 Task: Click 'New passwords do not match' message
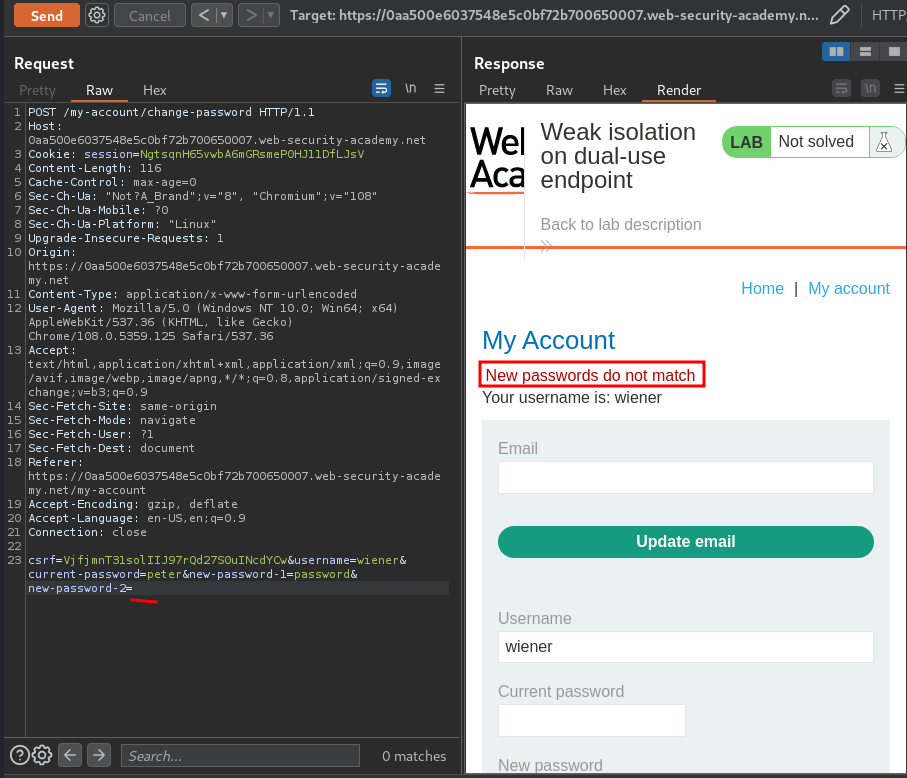(591, 375)
